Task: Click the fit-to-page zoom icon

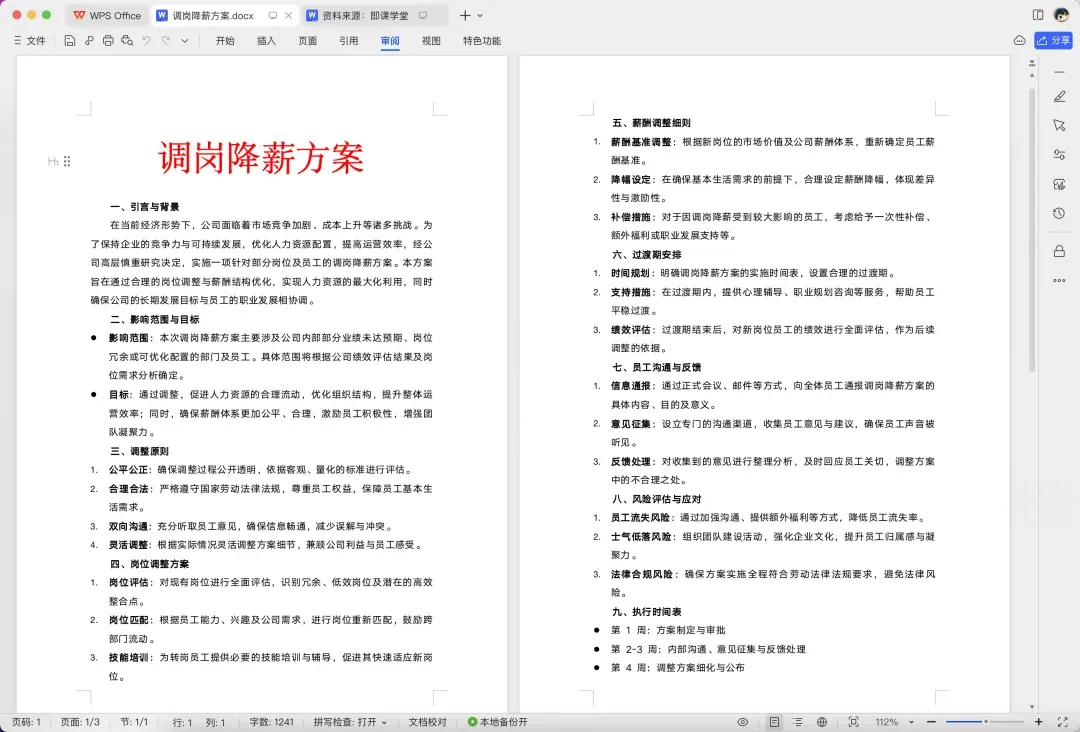Action: pyautogui.click(x=853, y=722)
